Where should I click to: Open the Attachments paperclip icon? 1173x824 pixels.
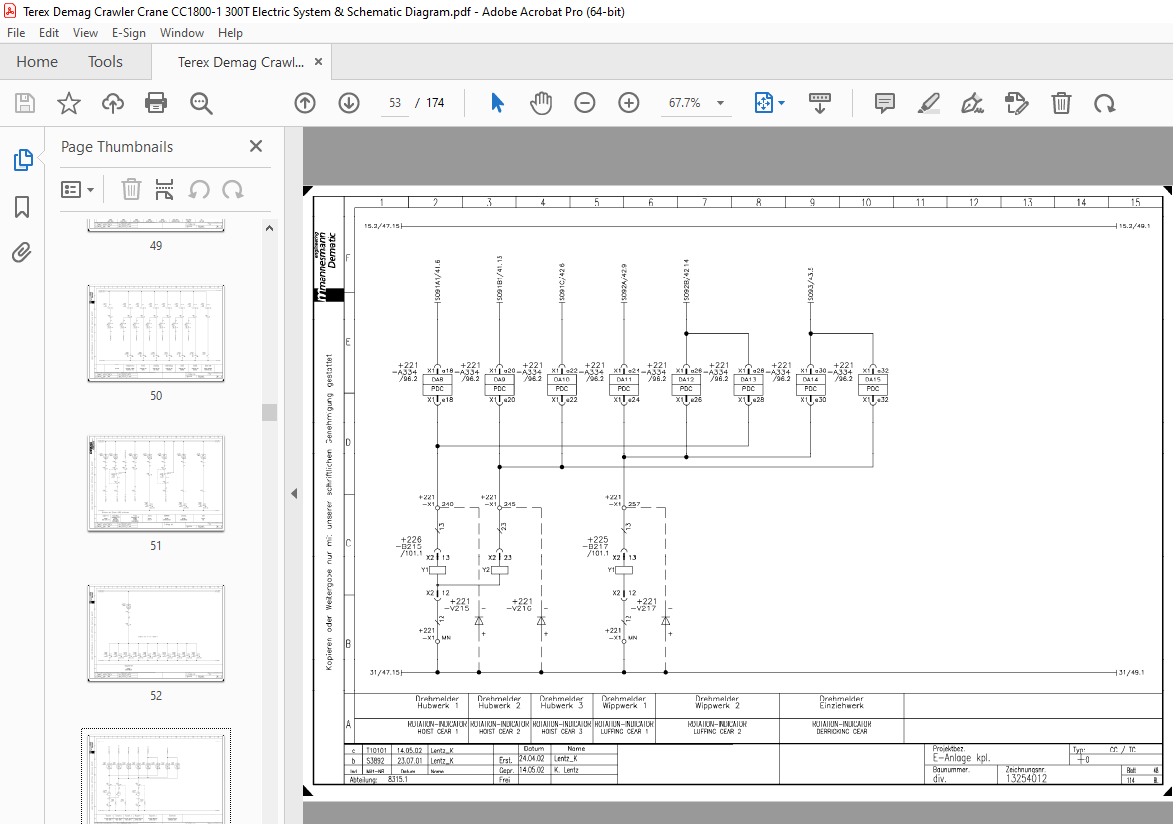coord(22,253)
